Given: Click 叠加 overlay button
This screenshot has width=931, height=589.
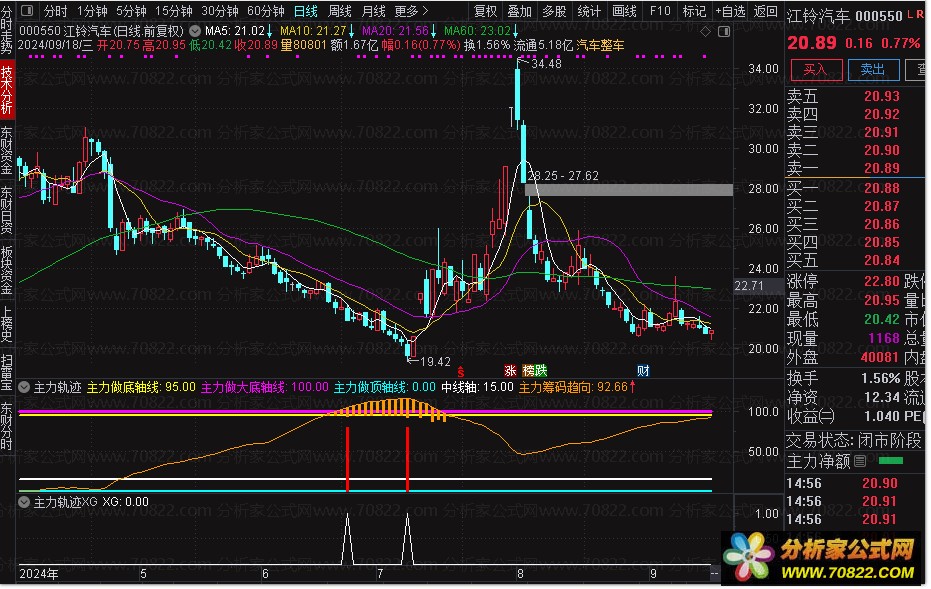Looking at the screenshot, I should pyautogui.click(x=520, y=11).
